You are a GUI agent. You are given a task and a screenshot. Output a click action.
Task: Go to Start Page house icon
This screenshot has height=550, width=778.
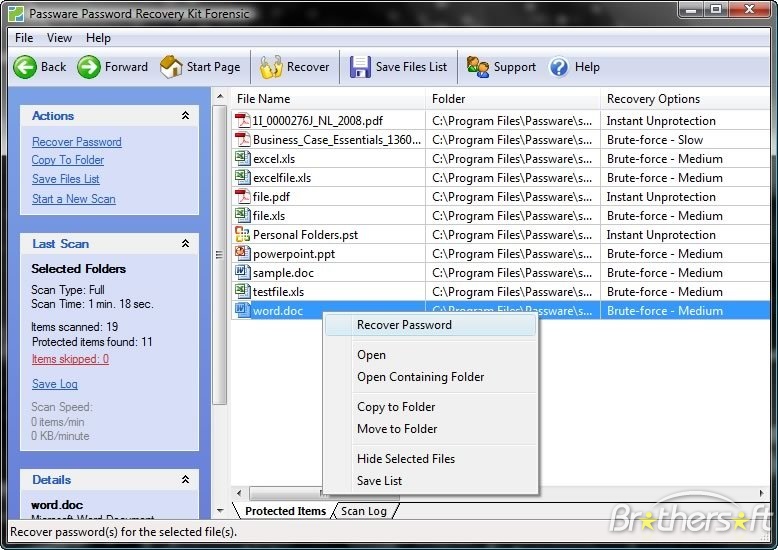pos(171,67)
